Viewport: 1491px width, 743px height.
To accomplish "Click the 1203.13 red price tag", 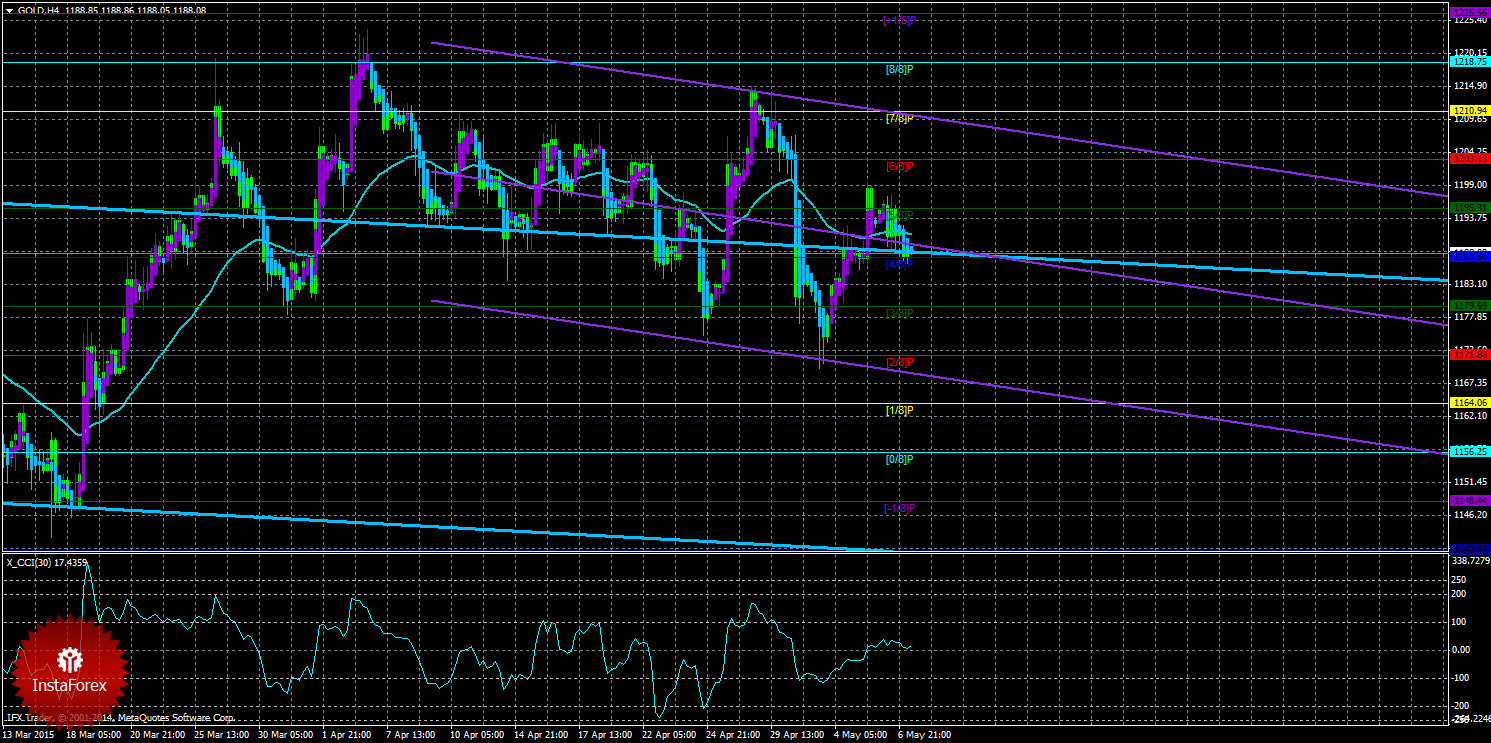I will point(1470,159).
